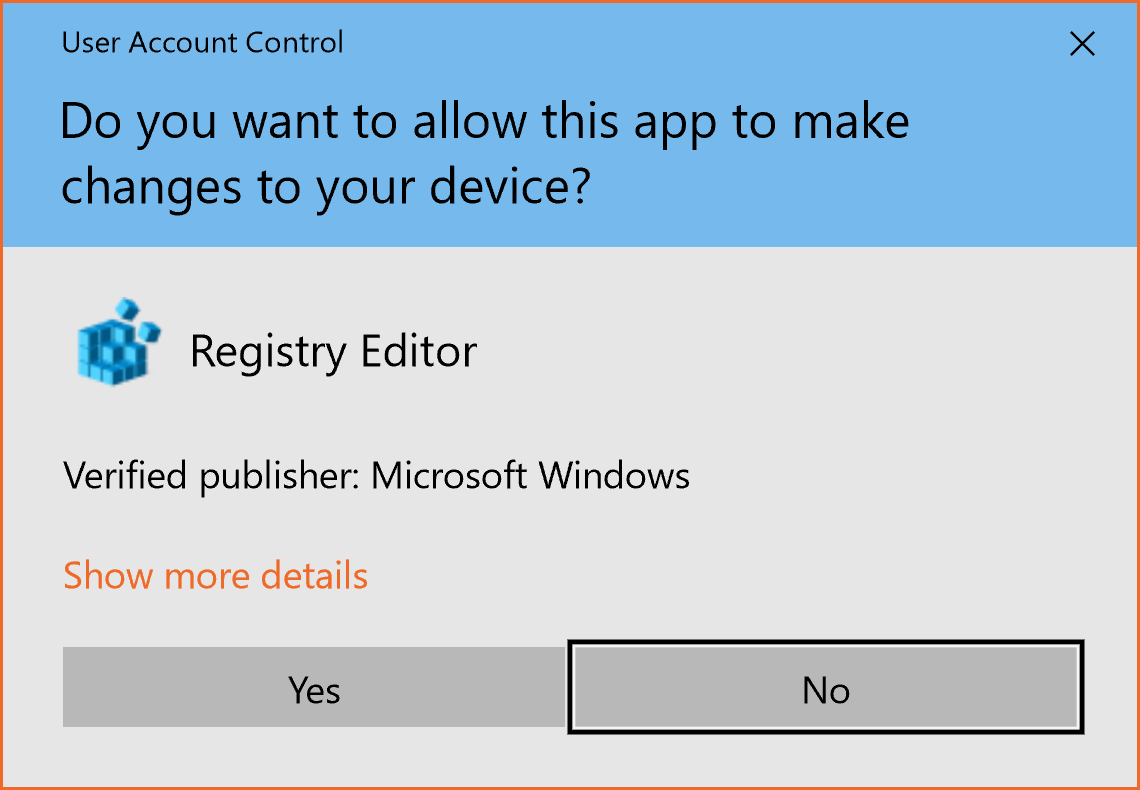Approve Registry Editor with the Yes button
The height and width of the screenshot is (790, 1140).
coord(314,688)
